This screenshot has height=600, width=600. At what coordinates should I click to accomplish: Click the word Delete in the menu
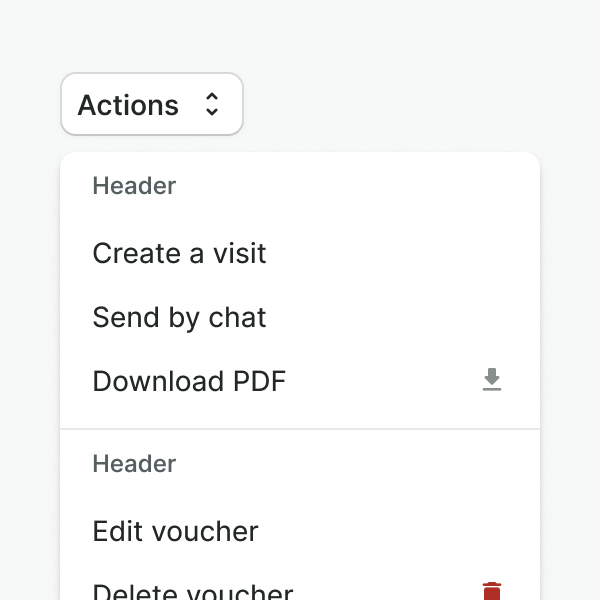coord(129,592)
